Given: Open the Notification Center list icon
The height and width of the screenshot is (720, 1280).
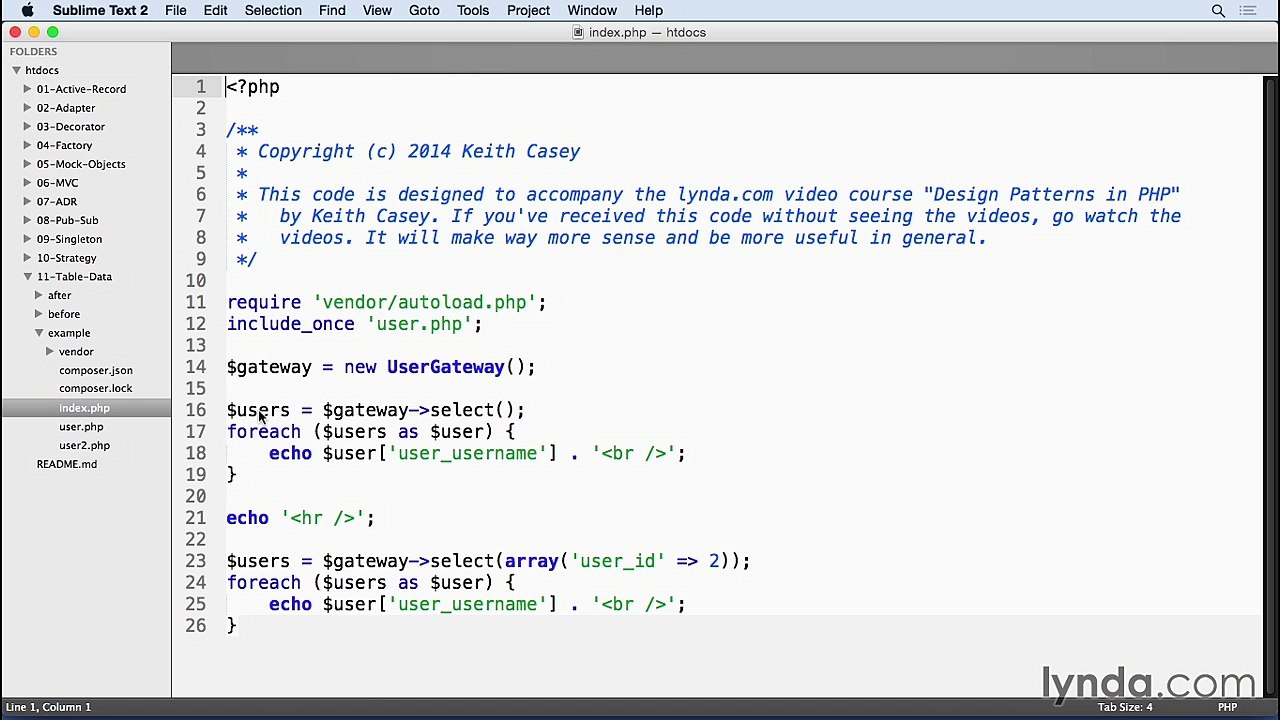Looking at the screenshot, I should coord(1248,11).
